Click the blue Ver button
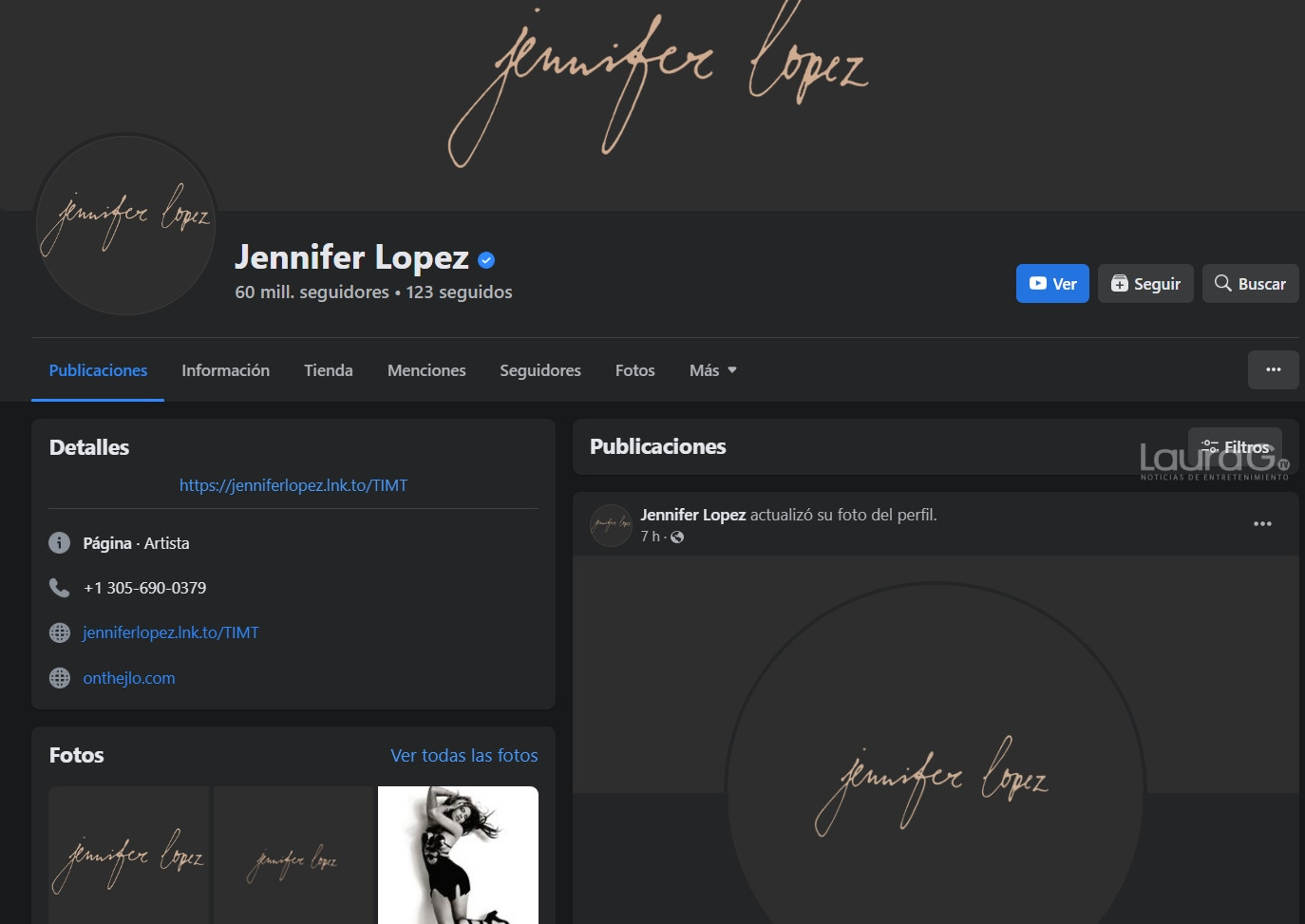The width and height of the screenshot is (1305, 924). 1052,284
